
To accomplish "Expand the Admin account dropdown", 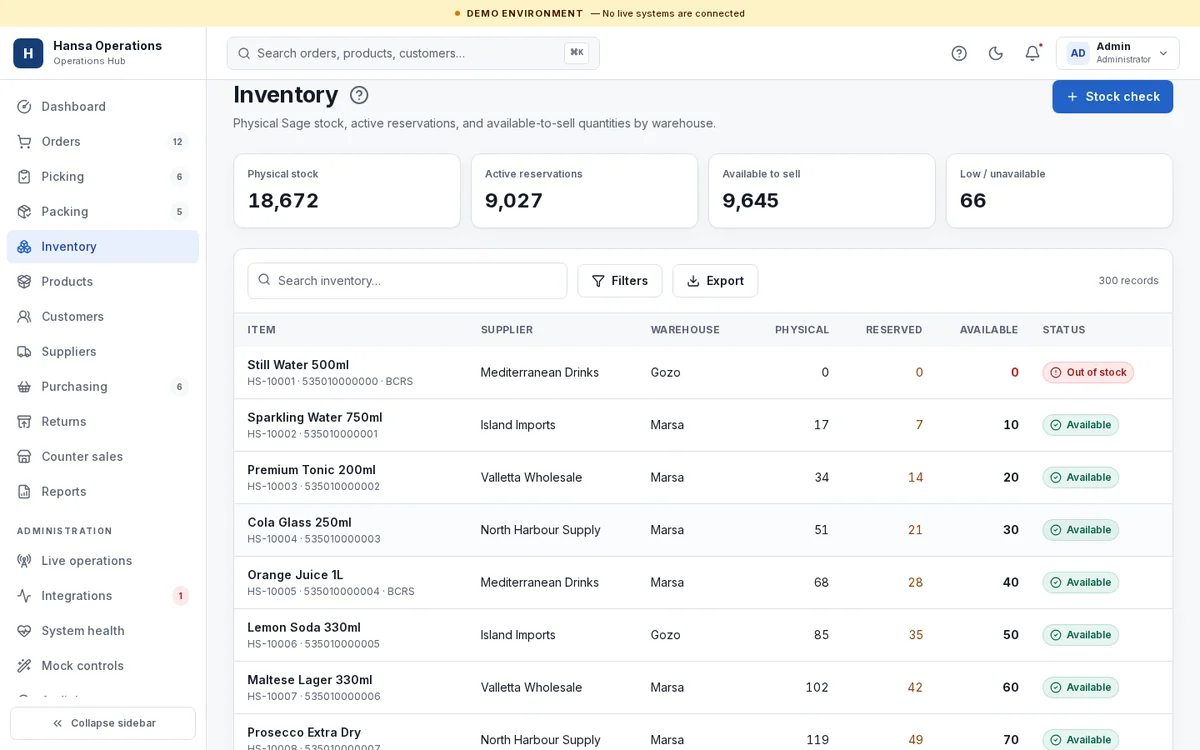I will (1118, 53).
